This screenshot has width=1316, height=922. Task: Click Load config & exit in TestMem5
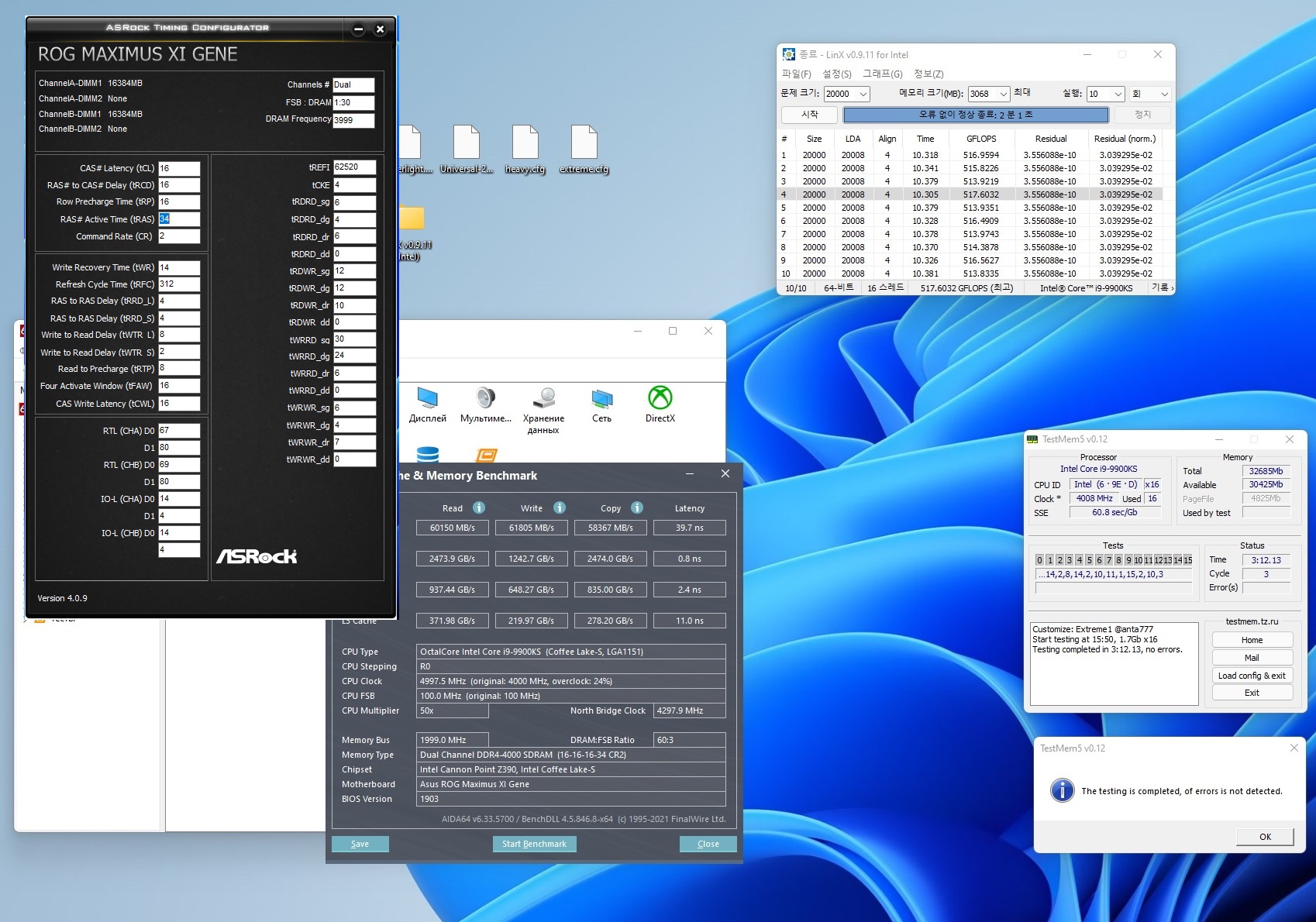tap(1252, 676)
